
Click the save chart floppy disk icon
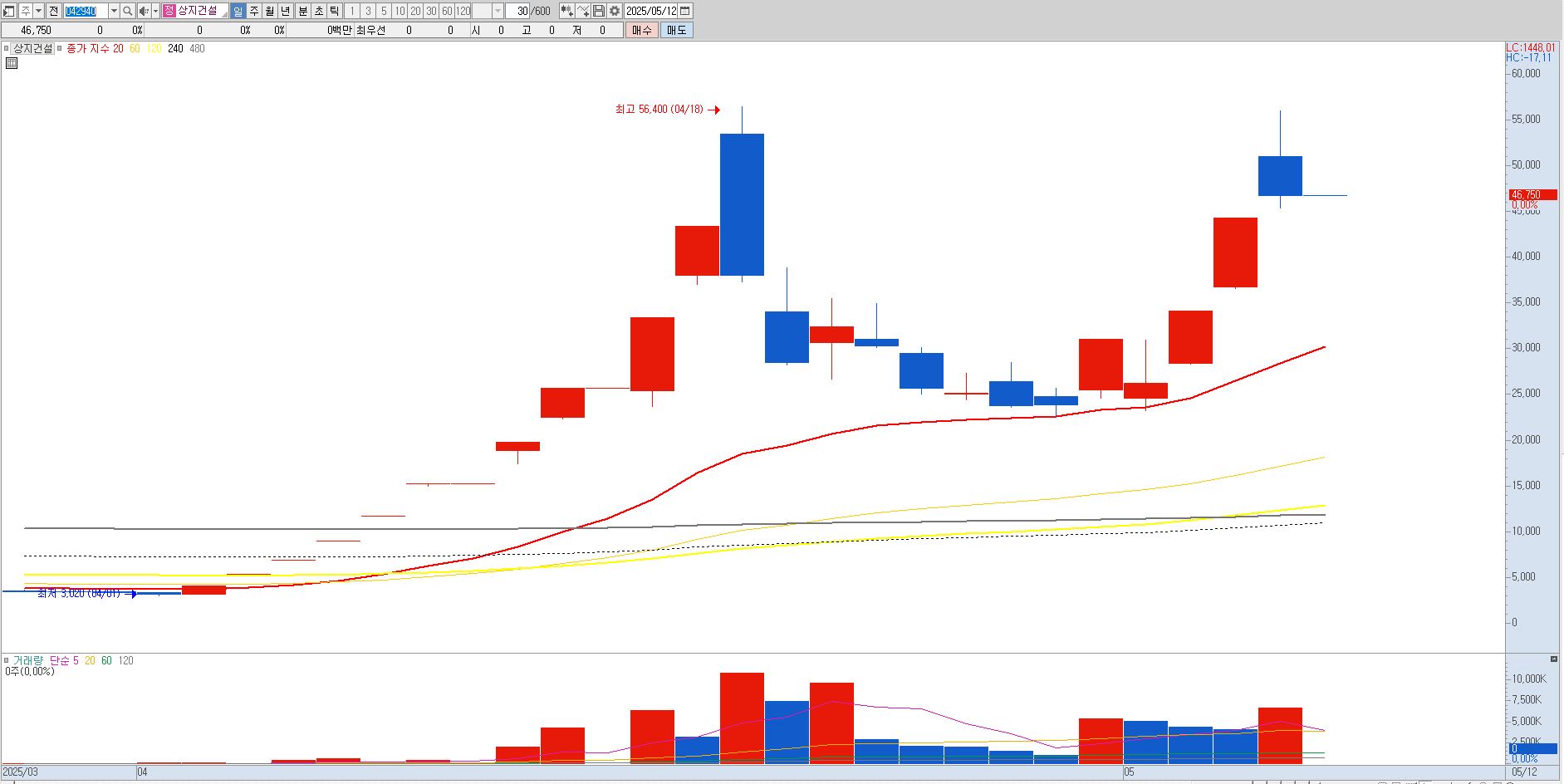coord(599,11)
